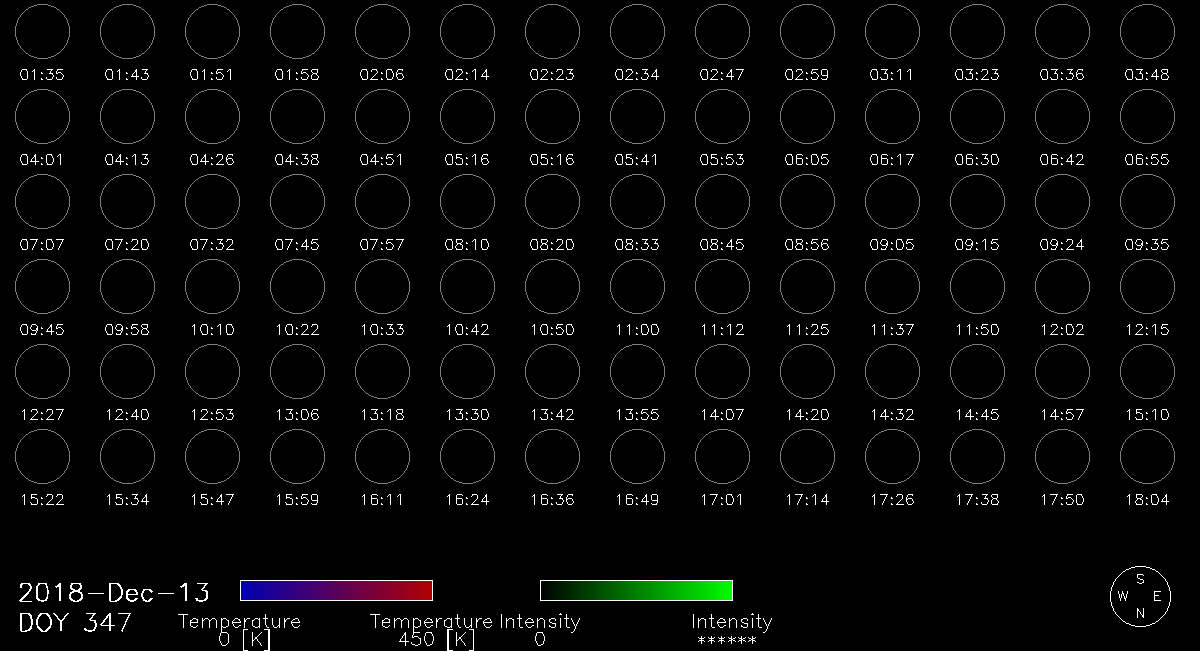This screenshot has width=1200, height=651.
Task: Open the disk frame timestamped 15:22
Action: pyautogui.click(x=42, y=457)
